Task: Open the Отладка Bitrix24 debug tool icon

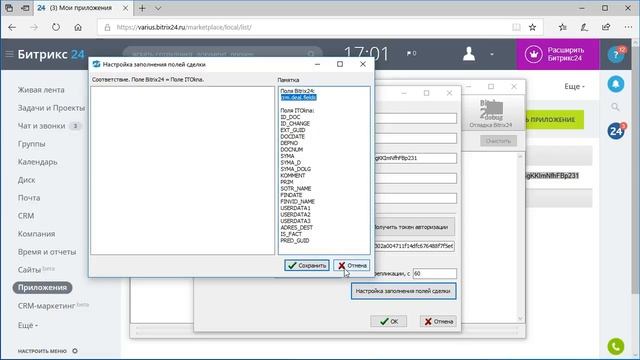Action: coord(491,114)
